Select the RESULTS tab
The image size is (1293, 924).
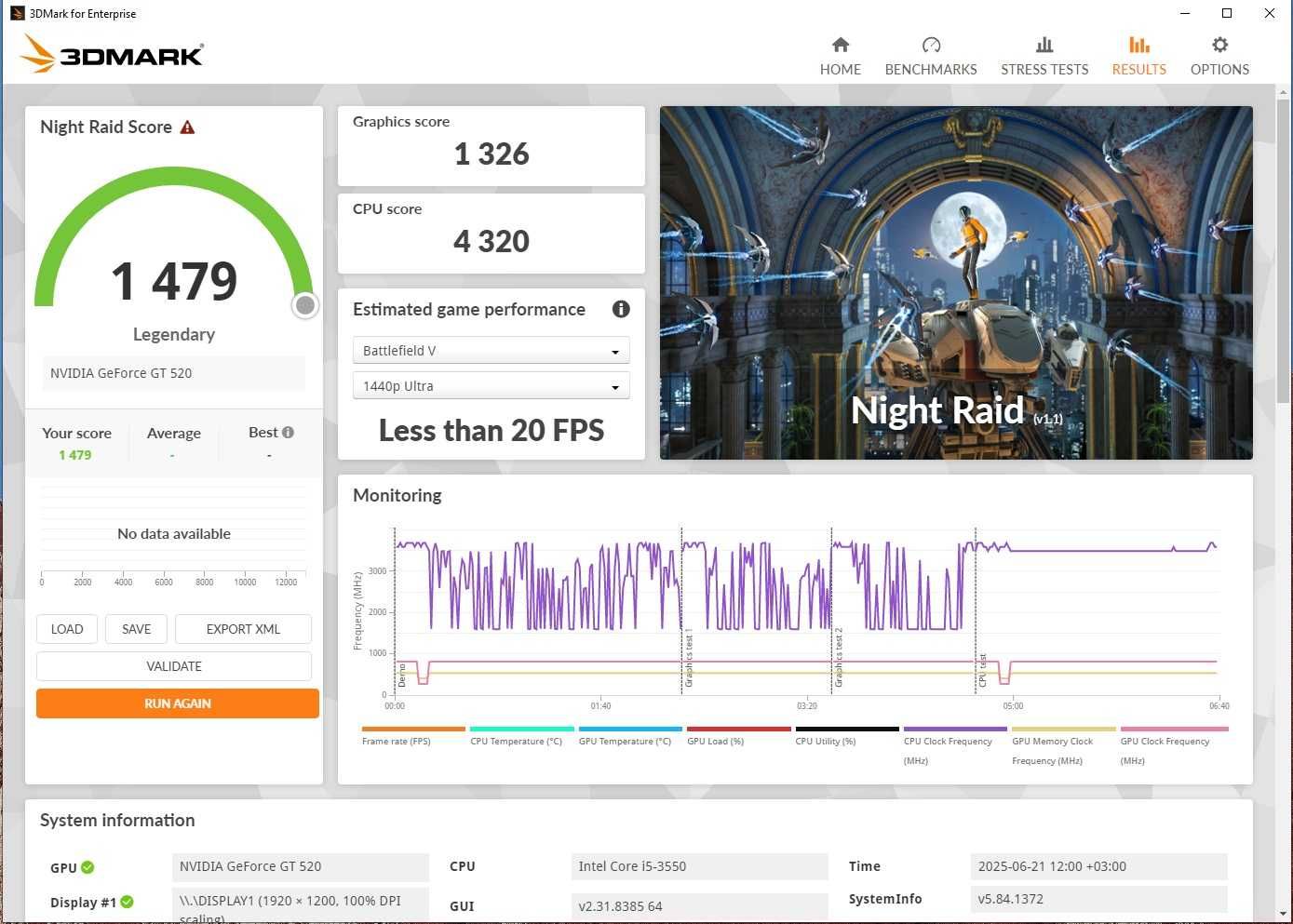pyautogui.click(x=1138, y=57)
